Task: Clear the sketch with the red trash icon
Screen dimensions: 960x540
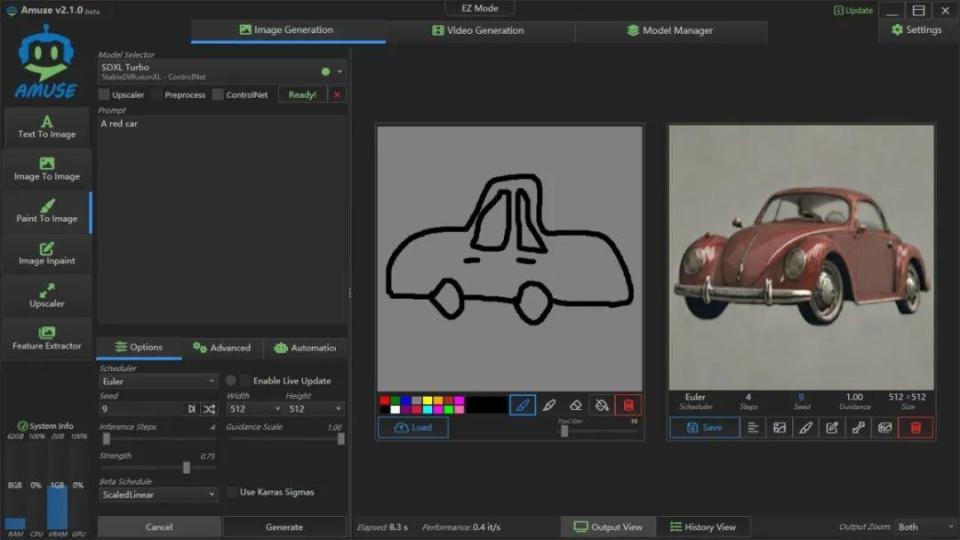Action: coord(628,405)
